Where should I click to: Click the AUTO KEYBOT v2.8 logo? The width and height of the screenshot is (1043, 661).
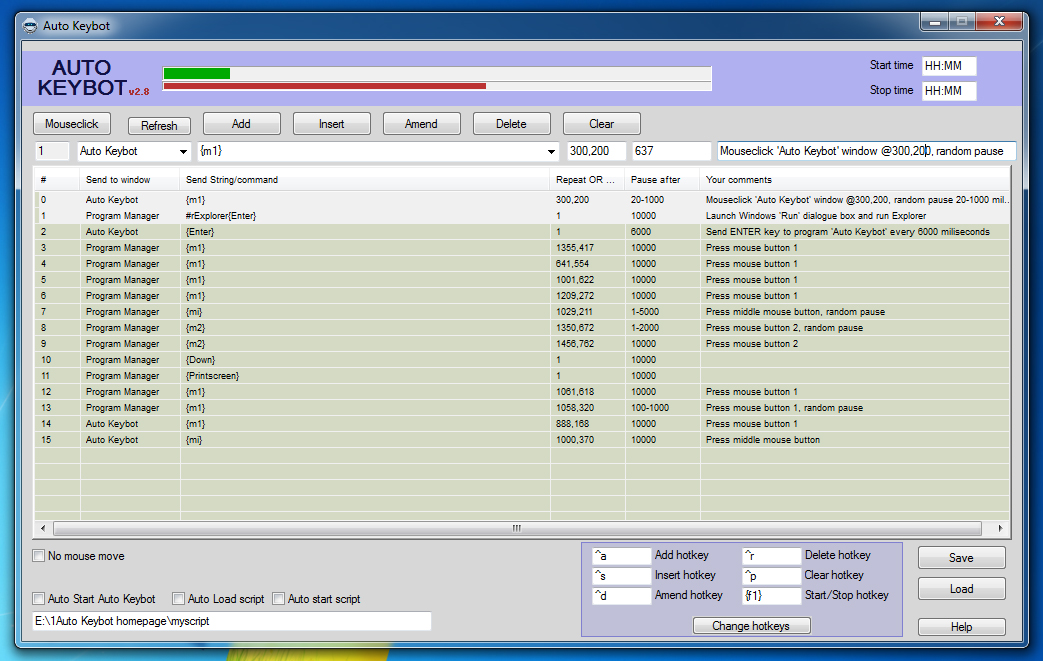click(x=92, y=78)
